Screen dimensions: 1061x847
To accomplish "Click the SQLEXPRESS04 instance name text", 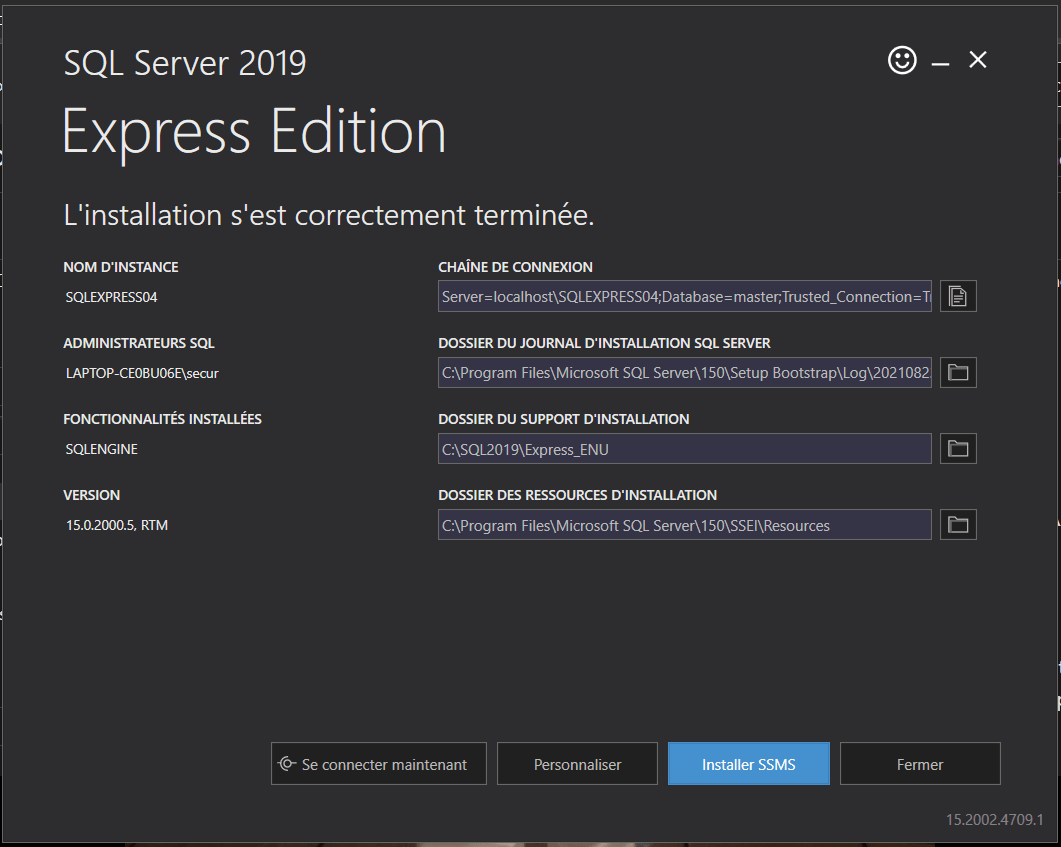I will tap(111, 297).
